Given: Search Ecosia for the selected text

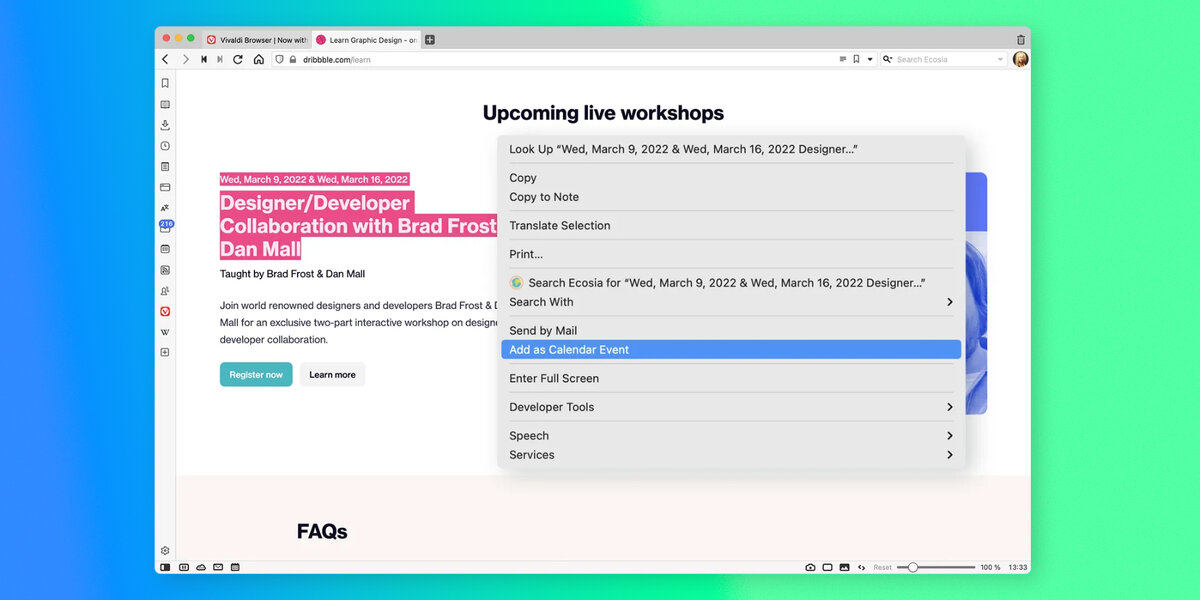Looking at the screenshot, I should pyautogui.click(x=731, y=283).
